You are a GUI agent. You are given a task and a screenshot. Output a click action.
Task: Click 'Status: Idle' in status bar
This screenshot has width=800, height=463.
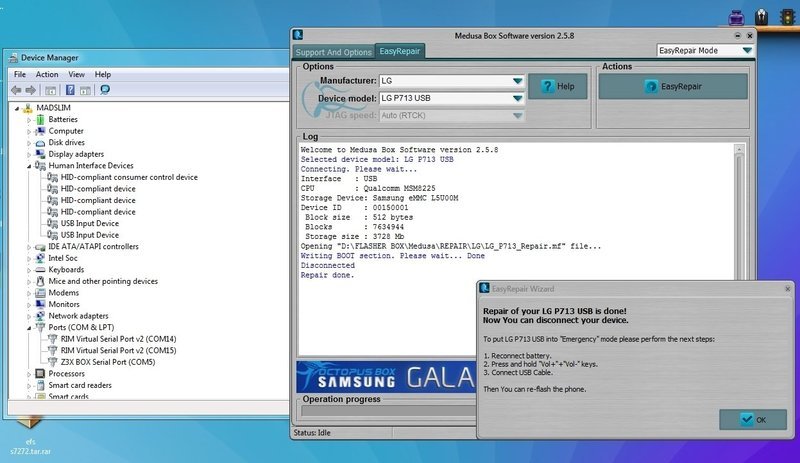tap(312, 433)
